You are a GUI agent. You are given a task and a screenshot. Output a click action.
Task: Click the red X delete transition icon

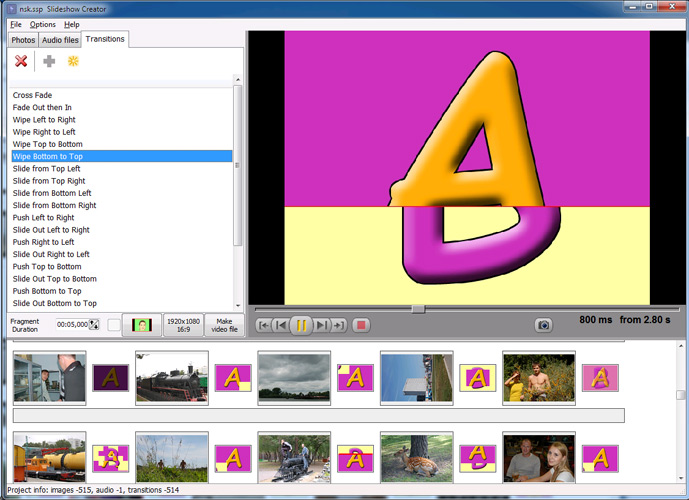21,62
